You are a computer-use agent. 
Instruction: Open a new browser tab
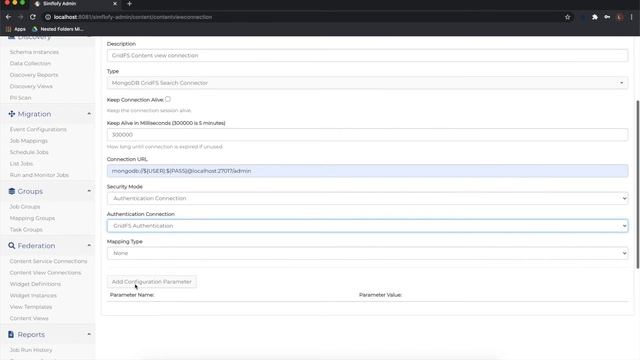click(129, 4)
